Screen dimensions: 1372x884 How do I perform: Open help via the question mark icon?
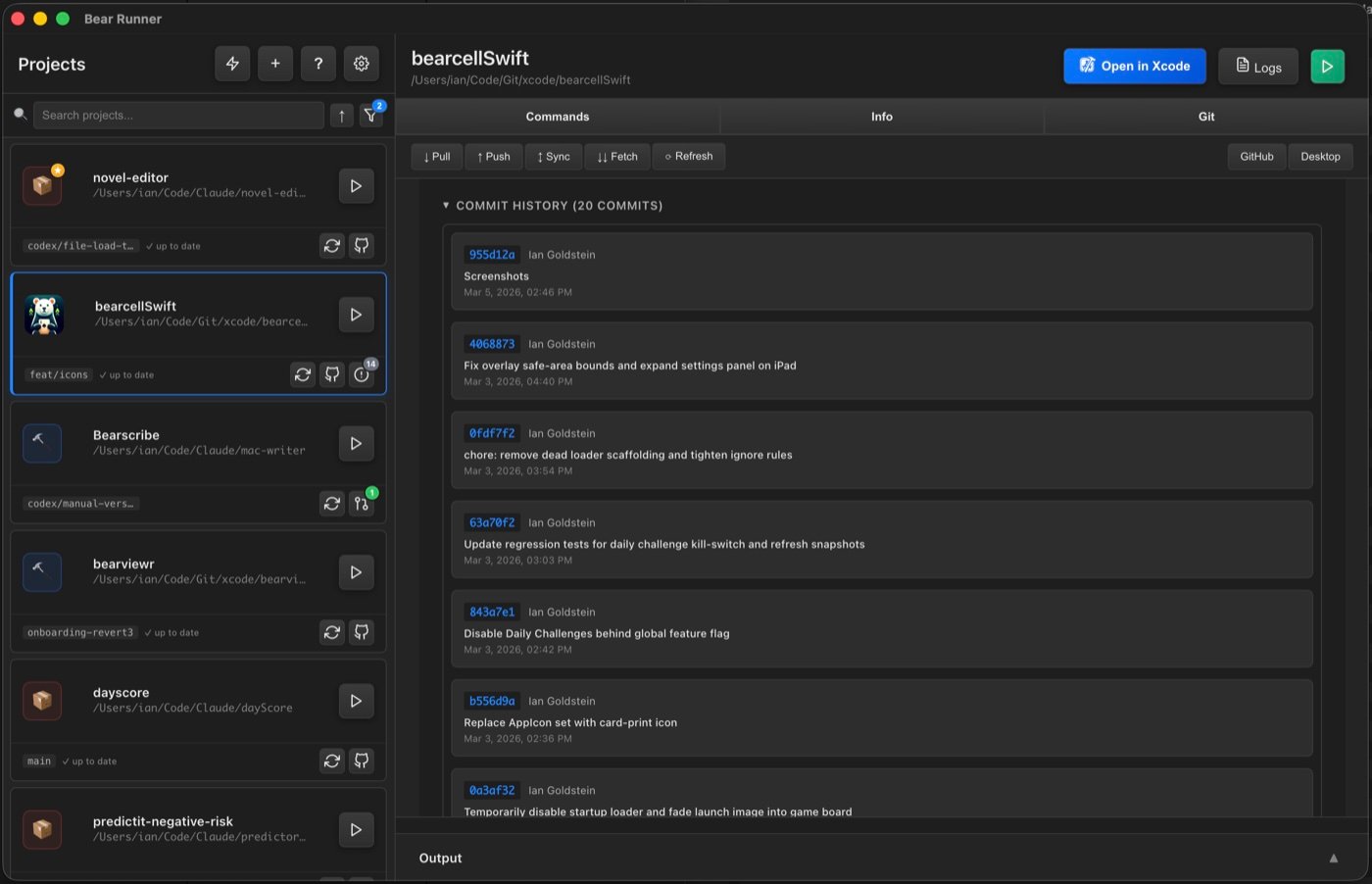(318, 64)
